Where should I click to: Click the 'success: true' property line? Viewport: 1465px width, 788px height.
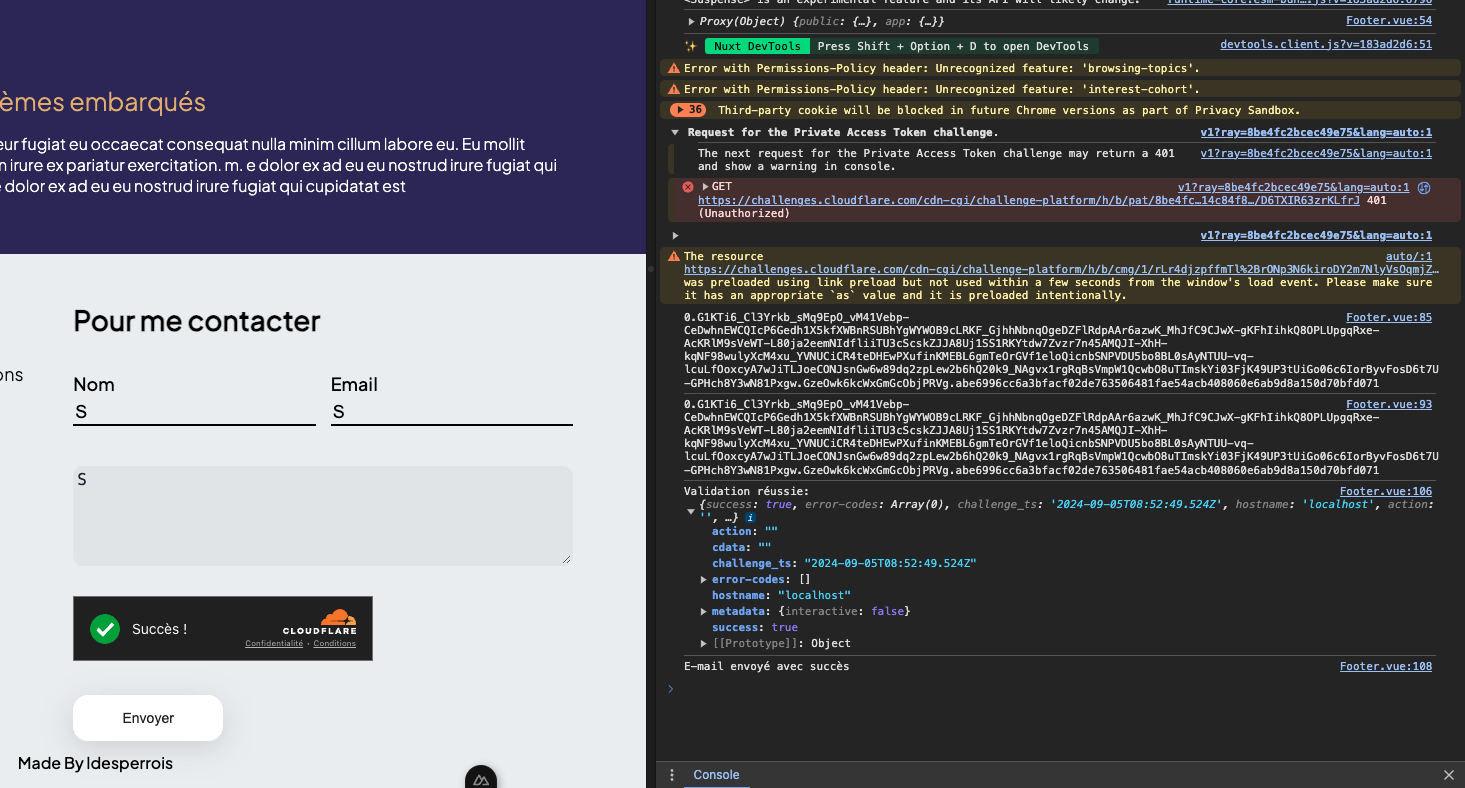pos(755,627)
